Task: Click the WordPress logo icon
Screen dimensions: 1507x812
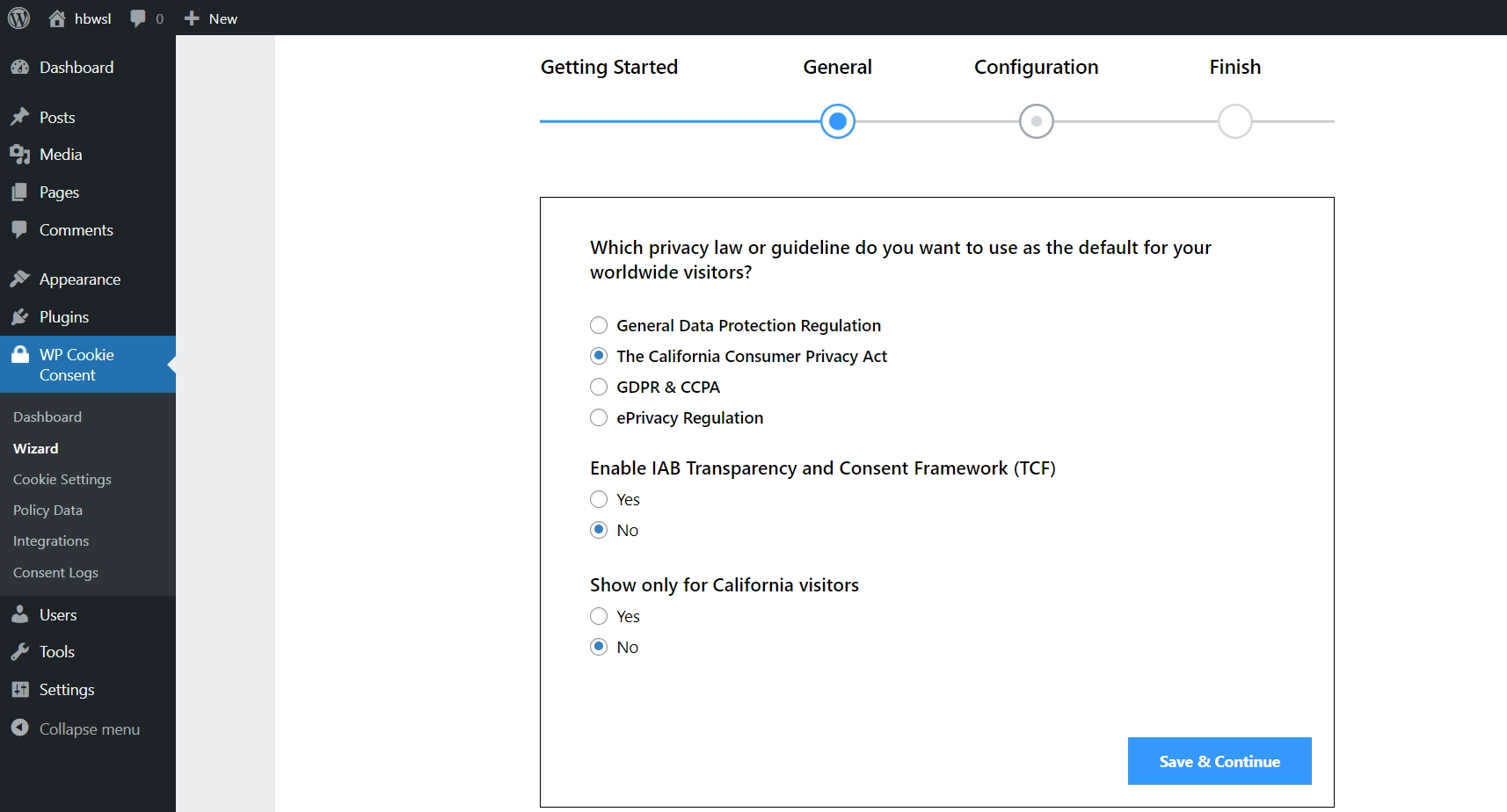Action: (x=18, y=18)
